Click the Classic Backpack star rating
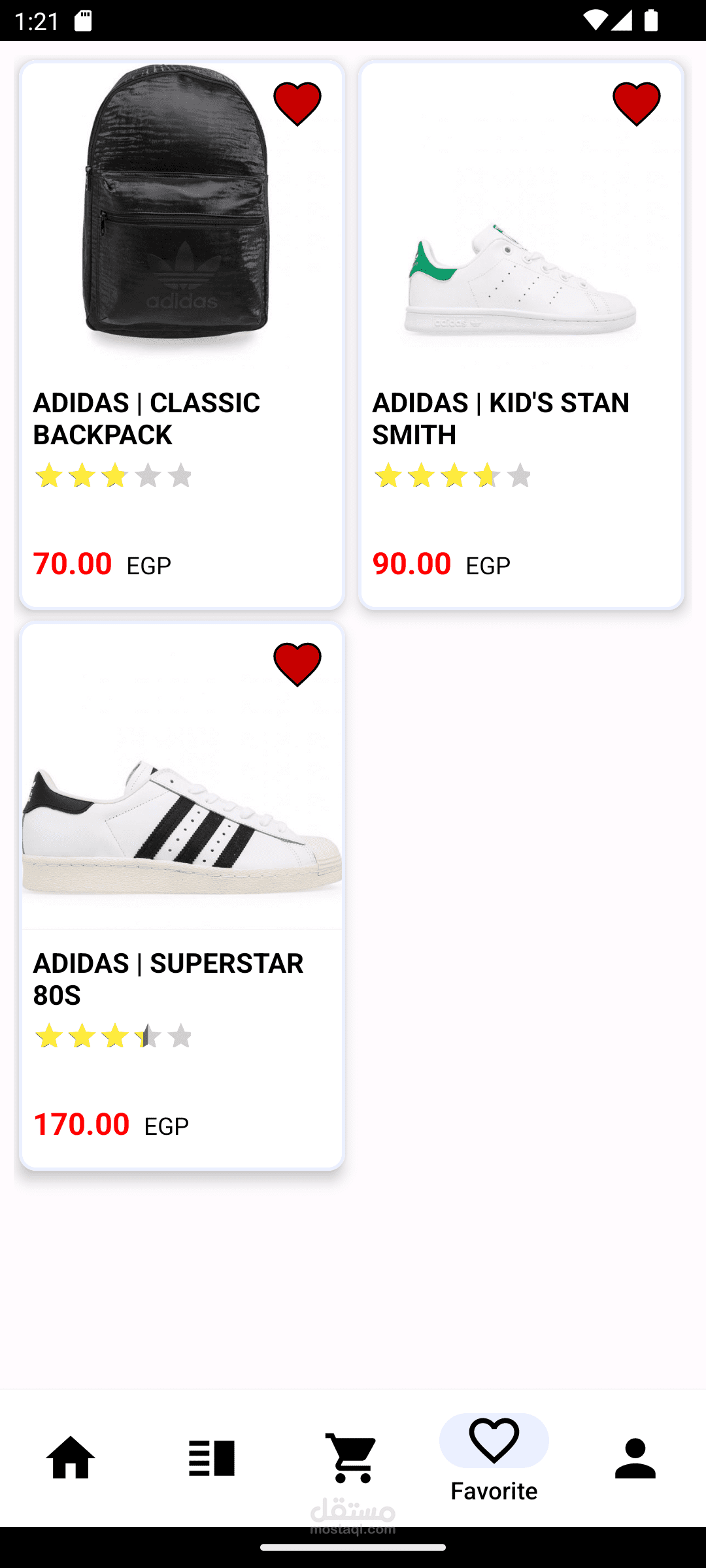Image resolution: width=706 pixels, height=1568 pixels. (x=114, y=476)
